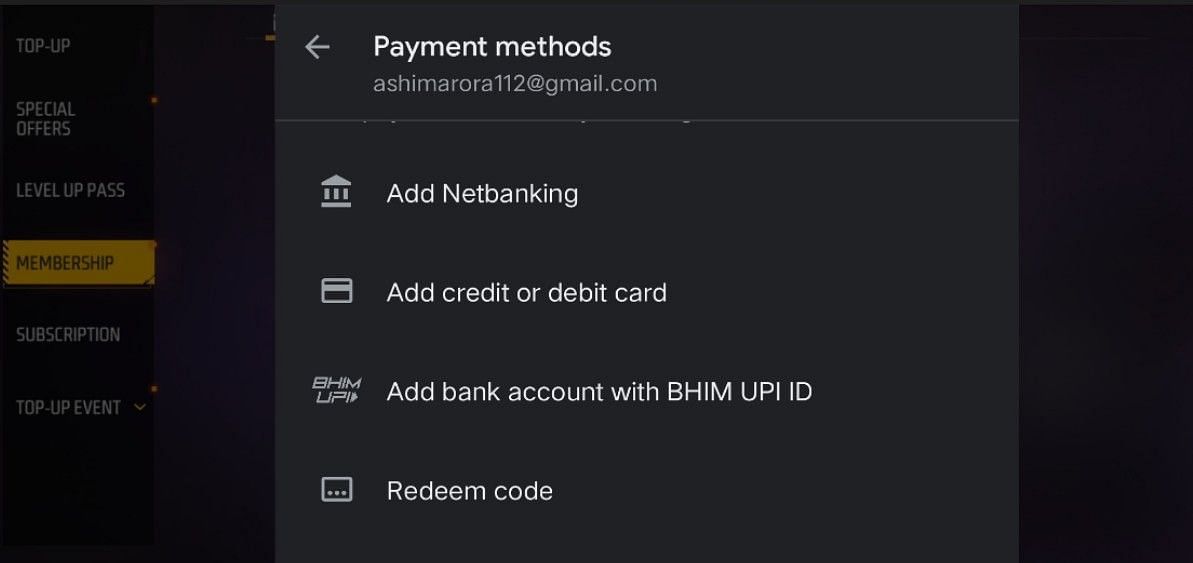Click the orange dot beside Top-Up Event

(x=154, y=389)
